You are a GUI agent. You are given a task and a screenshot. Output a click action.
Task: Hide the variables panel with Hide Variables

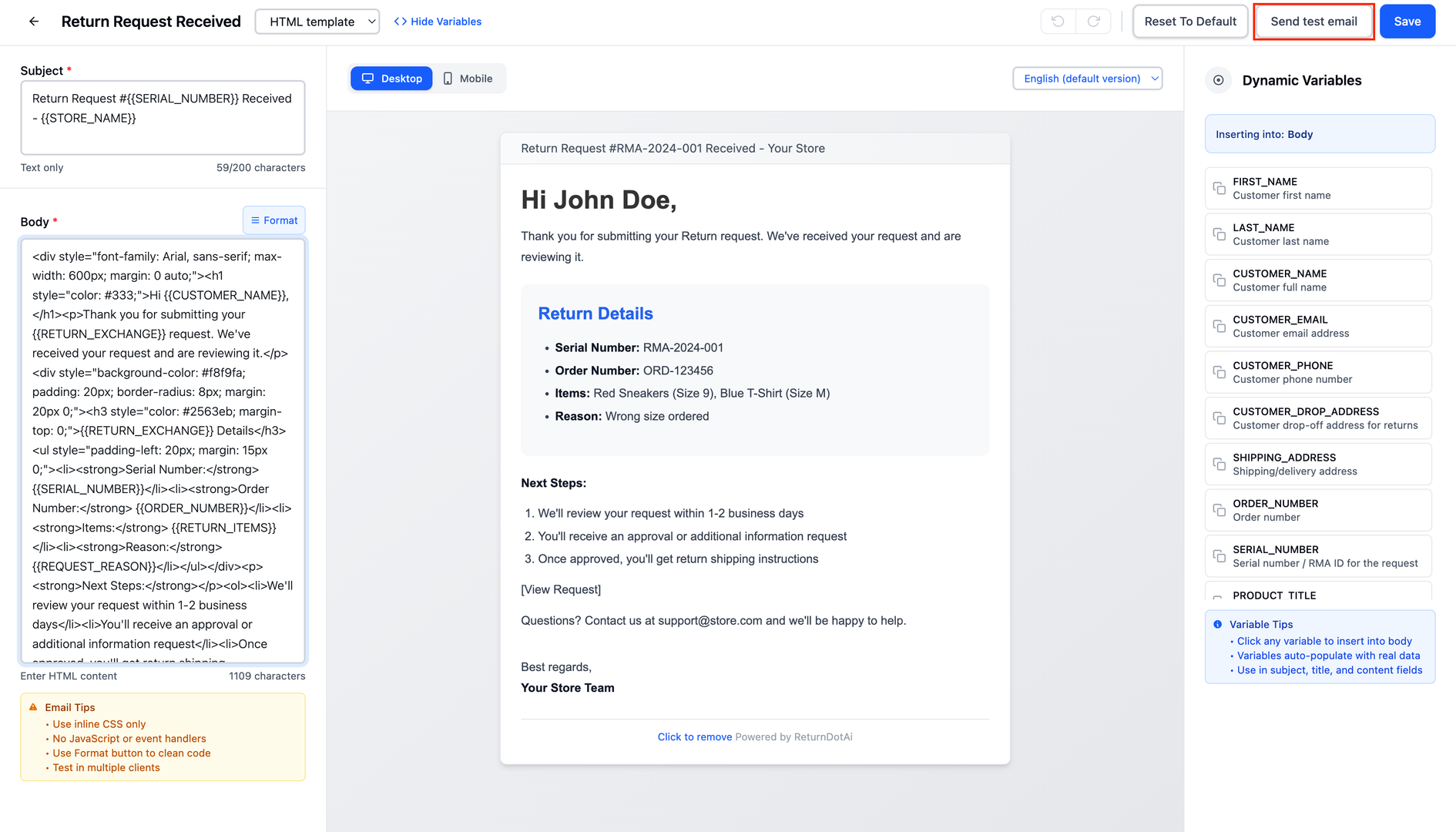[x=445, y=21]
